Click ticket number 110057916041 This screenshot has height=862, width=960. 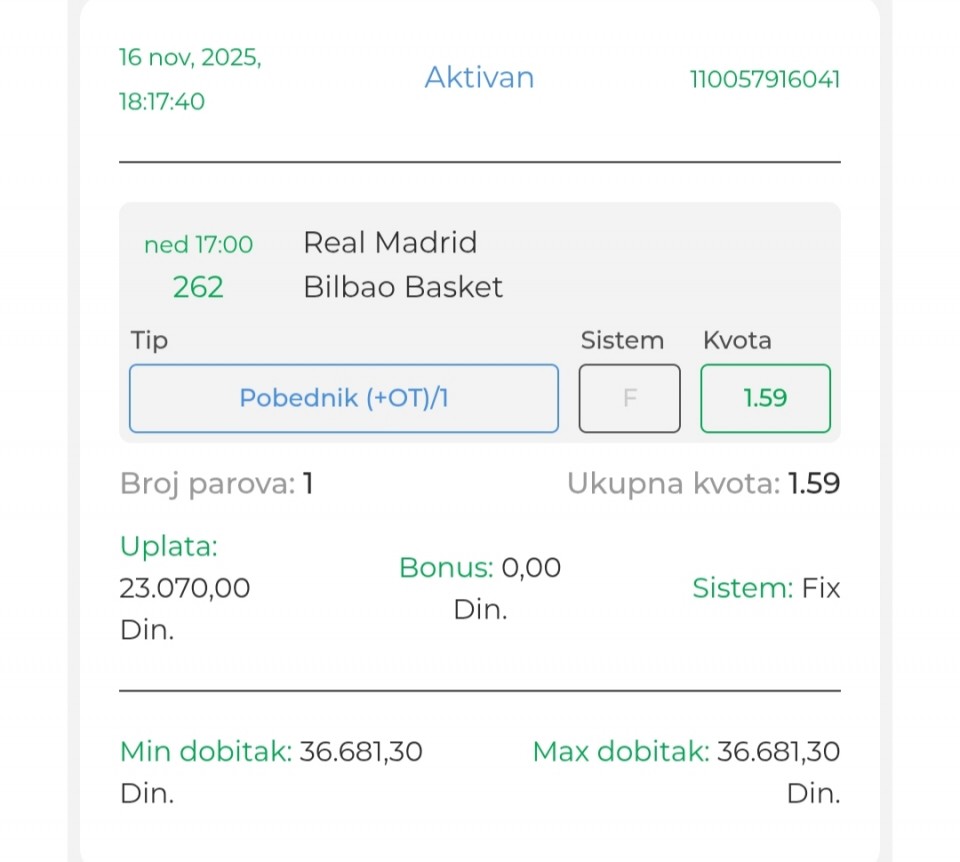point(765,79)
